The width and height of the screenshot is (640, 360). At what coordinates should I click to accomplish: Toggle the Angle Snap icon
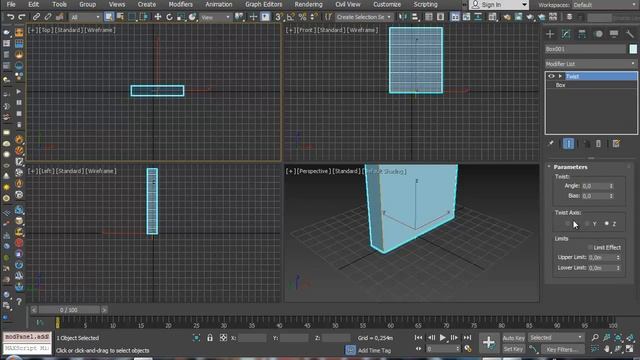(291, 17)
